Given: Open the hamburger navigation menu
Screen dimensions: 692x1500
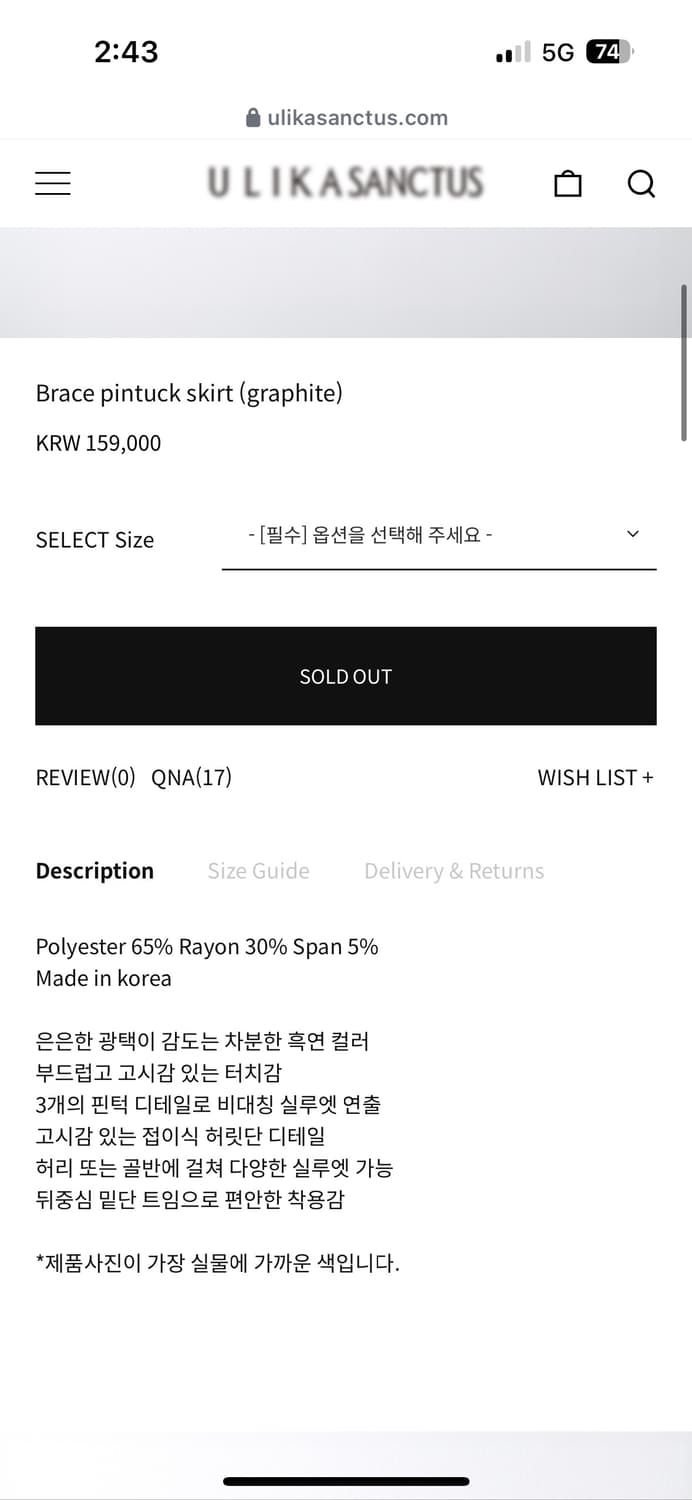Looking at the screenshot, I should (x=52, y=183).
